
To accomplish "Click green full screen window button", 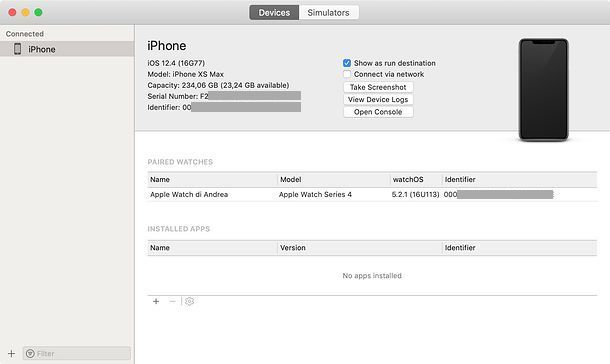I will click(x=38, y=12).
